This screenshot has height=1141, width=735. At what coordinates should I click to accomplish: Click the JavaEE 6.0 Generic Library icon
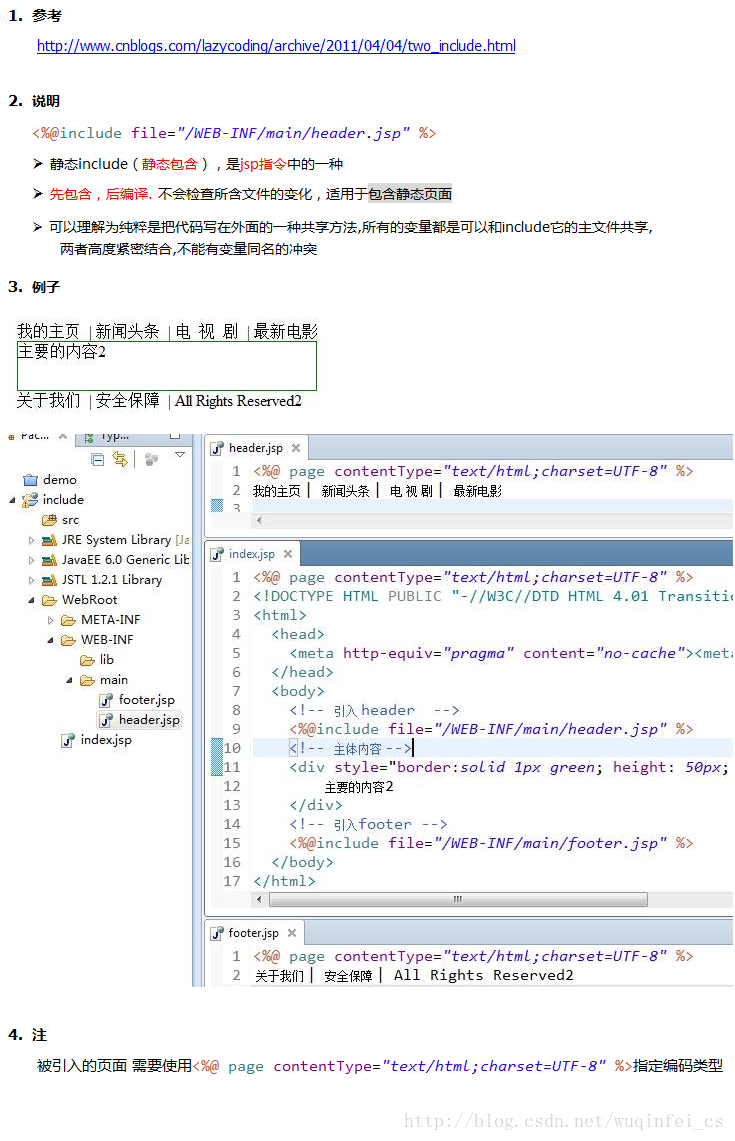[x=49, y=560]
